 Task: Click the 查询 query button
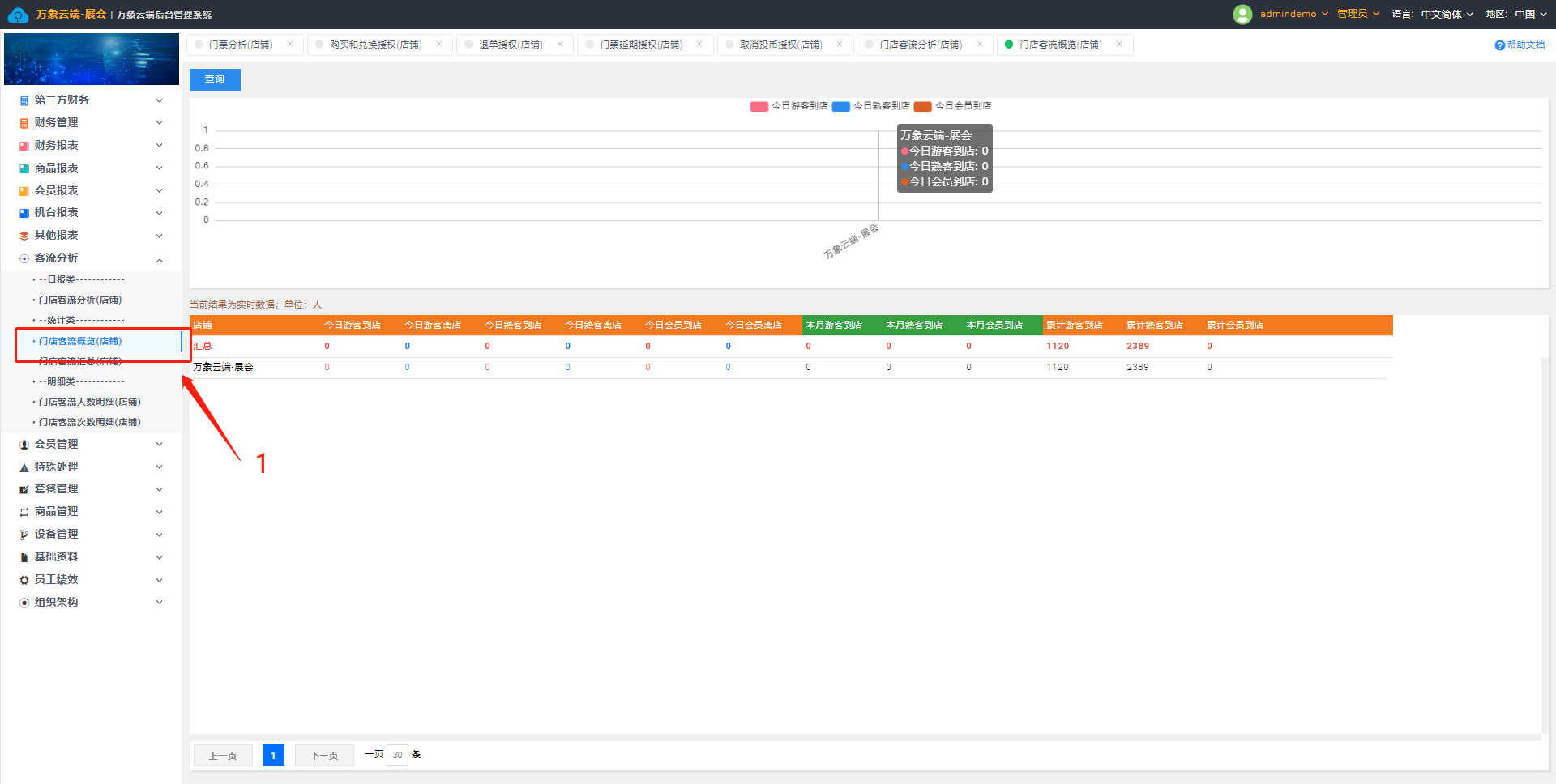(215, 79)
